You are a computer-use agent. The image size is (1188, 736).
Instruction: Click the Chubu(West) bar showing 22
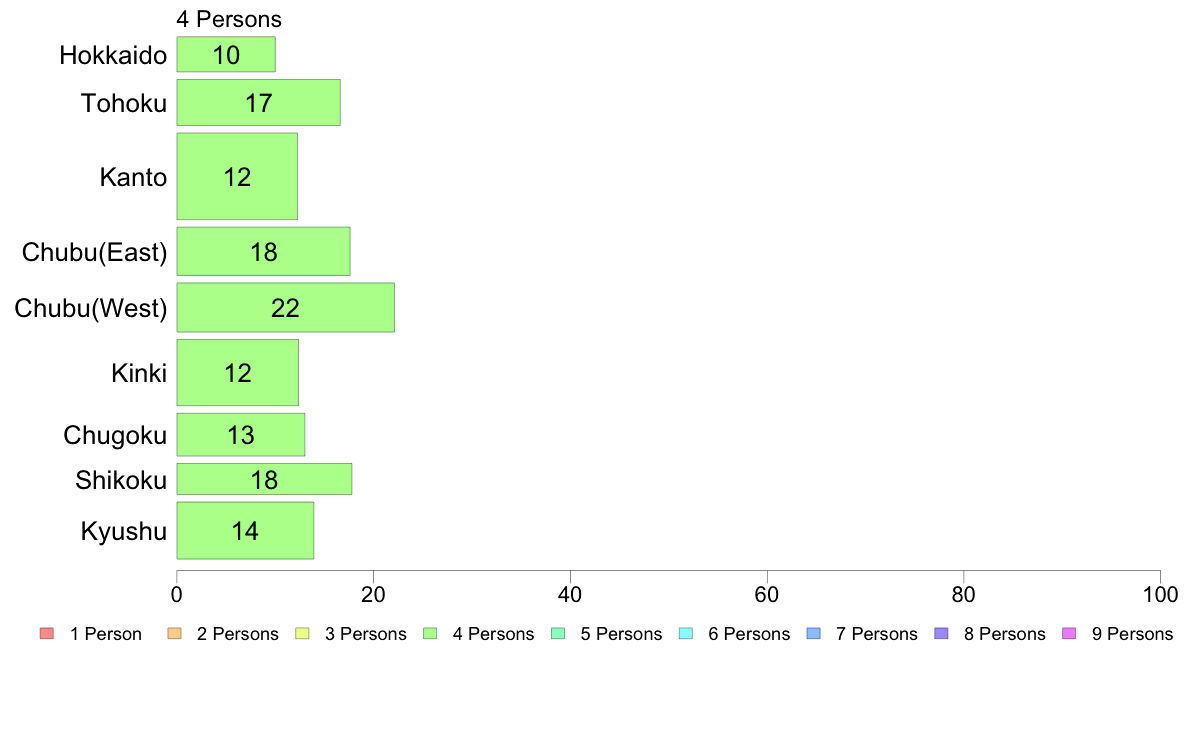[x=286, y=308]
